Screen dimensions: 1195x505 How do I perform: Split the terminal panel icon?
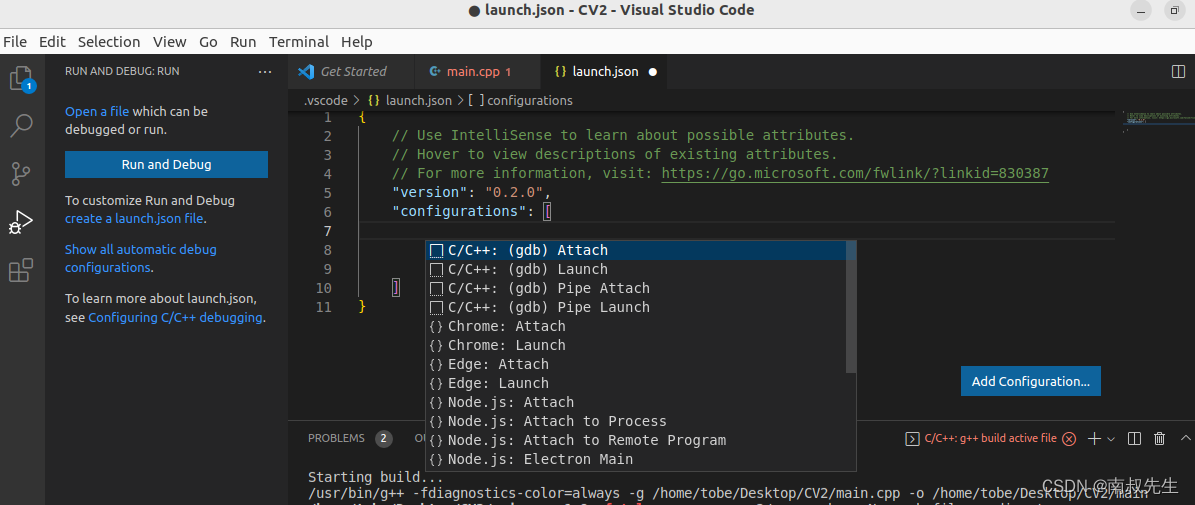point(1134,438)
